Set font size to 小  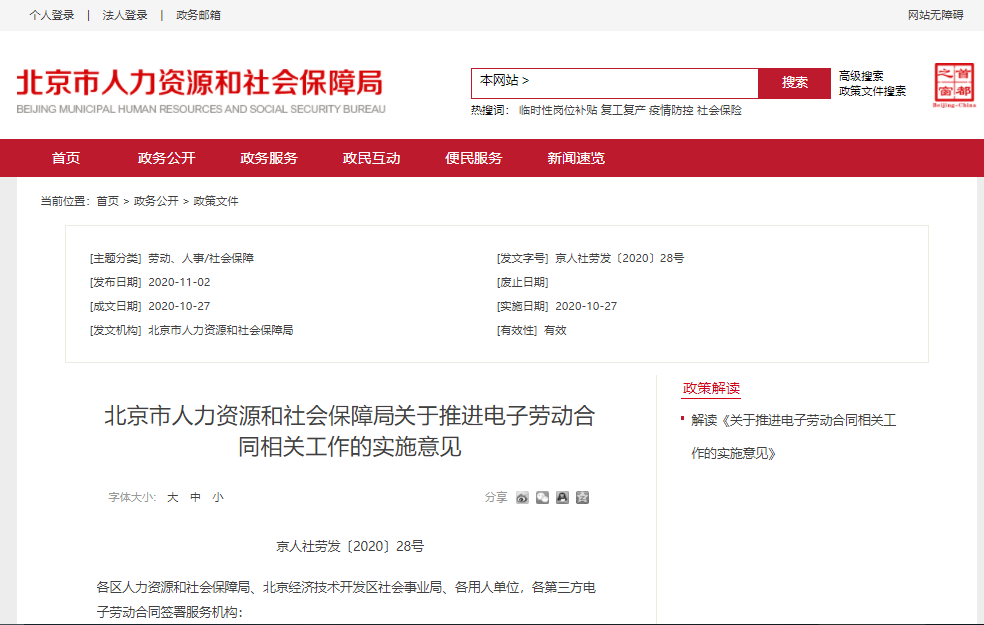click(218, 498)
